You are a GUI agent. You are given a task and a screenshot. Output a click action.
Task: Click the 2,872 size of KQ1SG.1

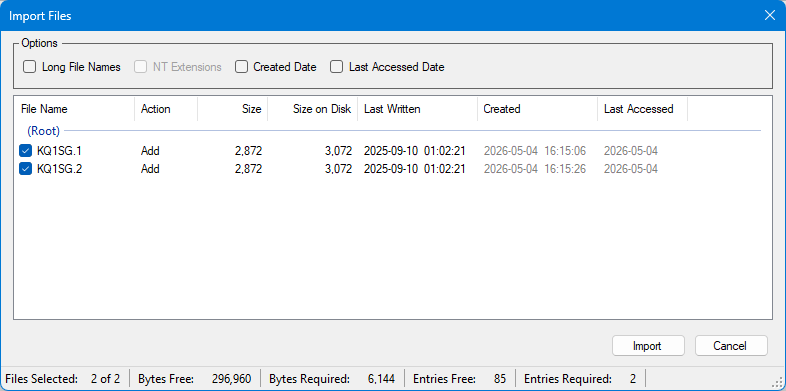tap(248, 151)
